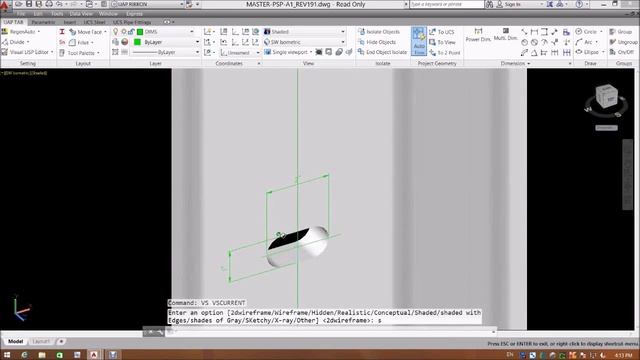Expand the Dimension panel title arrow

(x=529, y=63)
